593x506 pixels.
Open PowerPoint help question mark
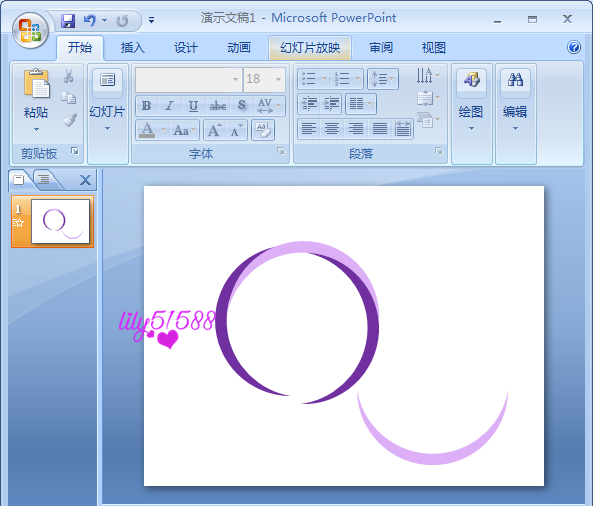(x=574, y=47)
